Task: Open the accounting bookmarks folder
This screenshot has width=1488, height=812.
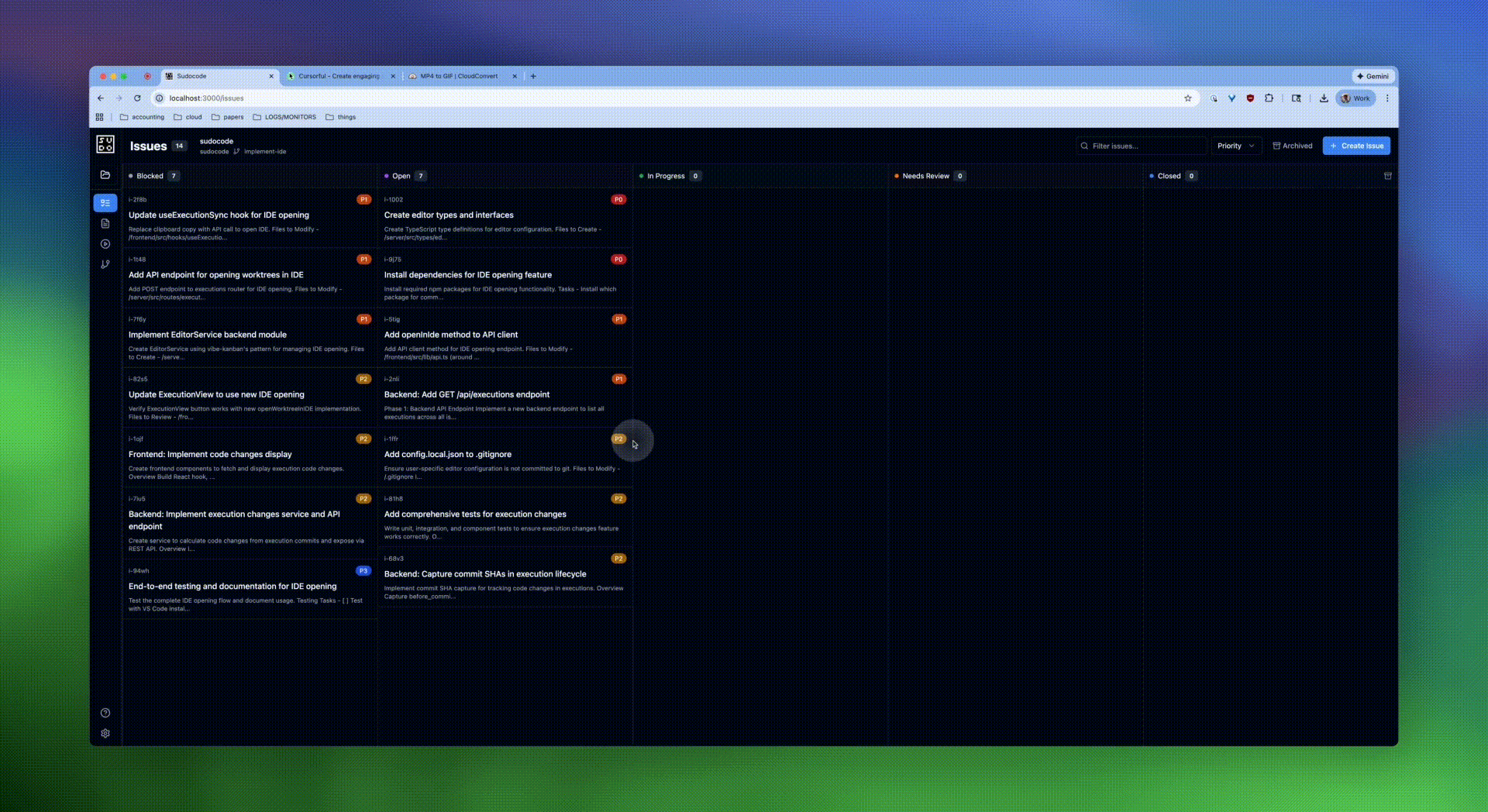Action: (x=142, y=117)
